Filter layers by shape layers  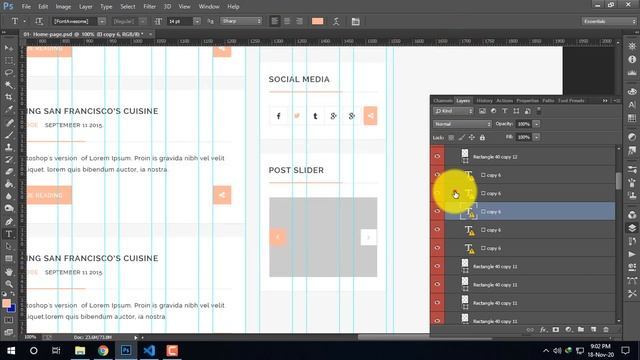point(516,111)
